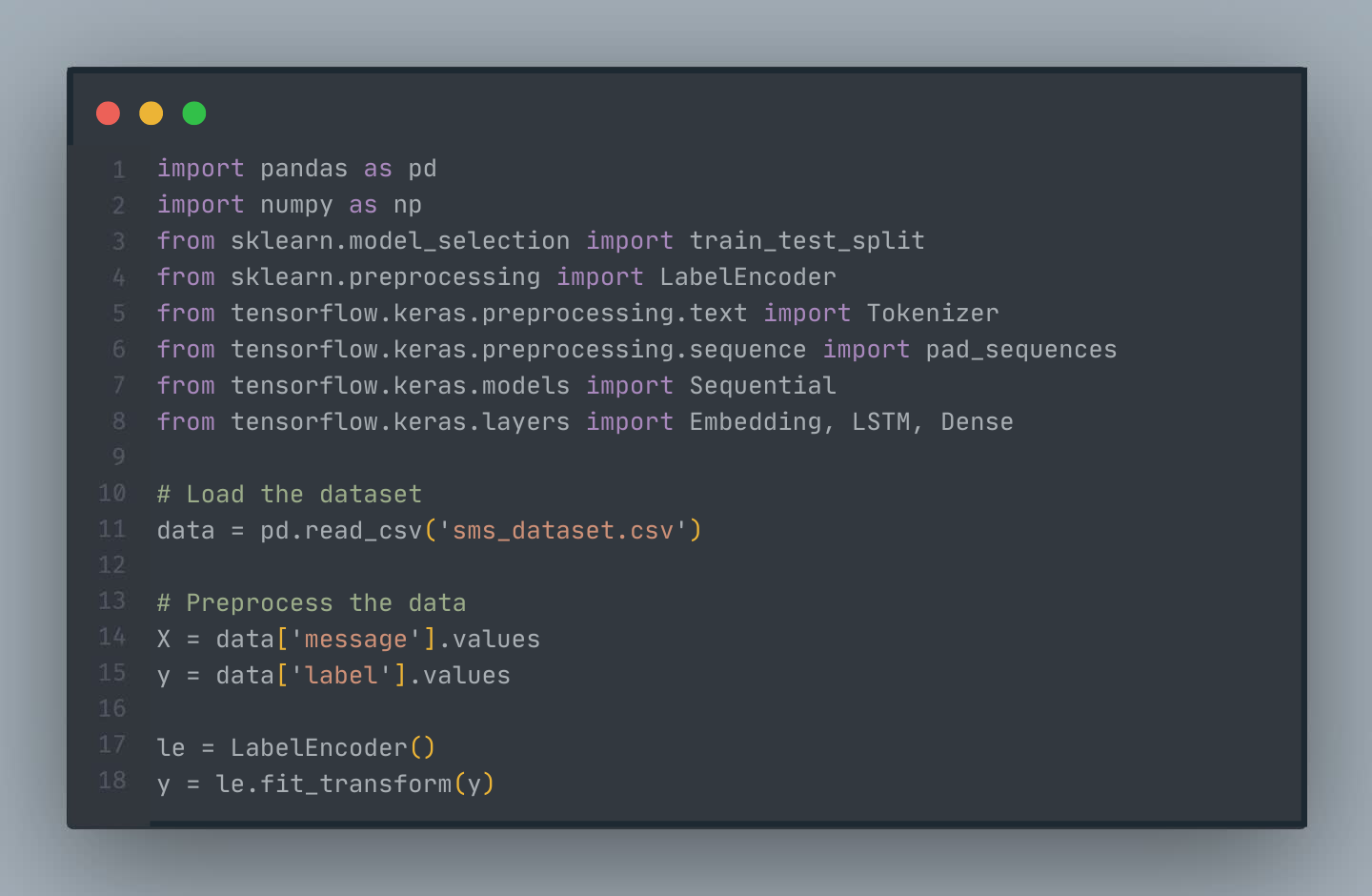Place cursor on train_test_split import name
The image size is (1372, 896).
click(x=807, y=241)
